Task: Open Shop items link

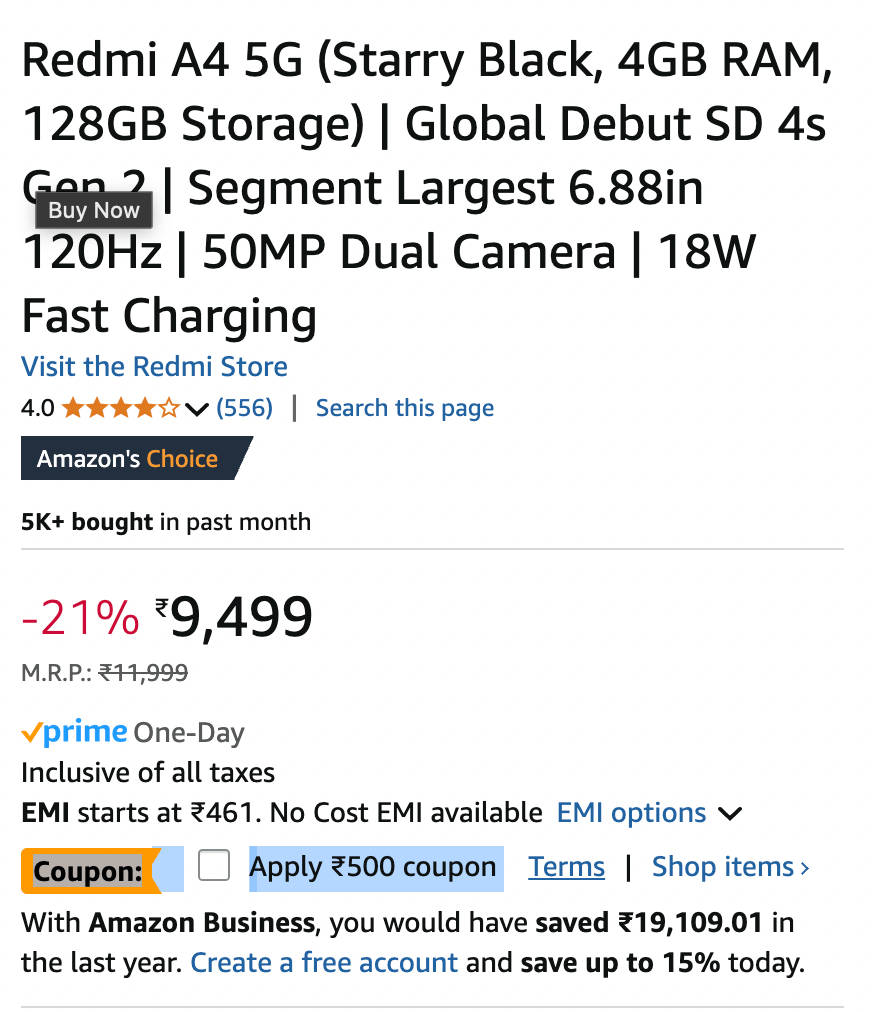Action: 722,867
